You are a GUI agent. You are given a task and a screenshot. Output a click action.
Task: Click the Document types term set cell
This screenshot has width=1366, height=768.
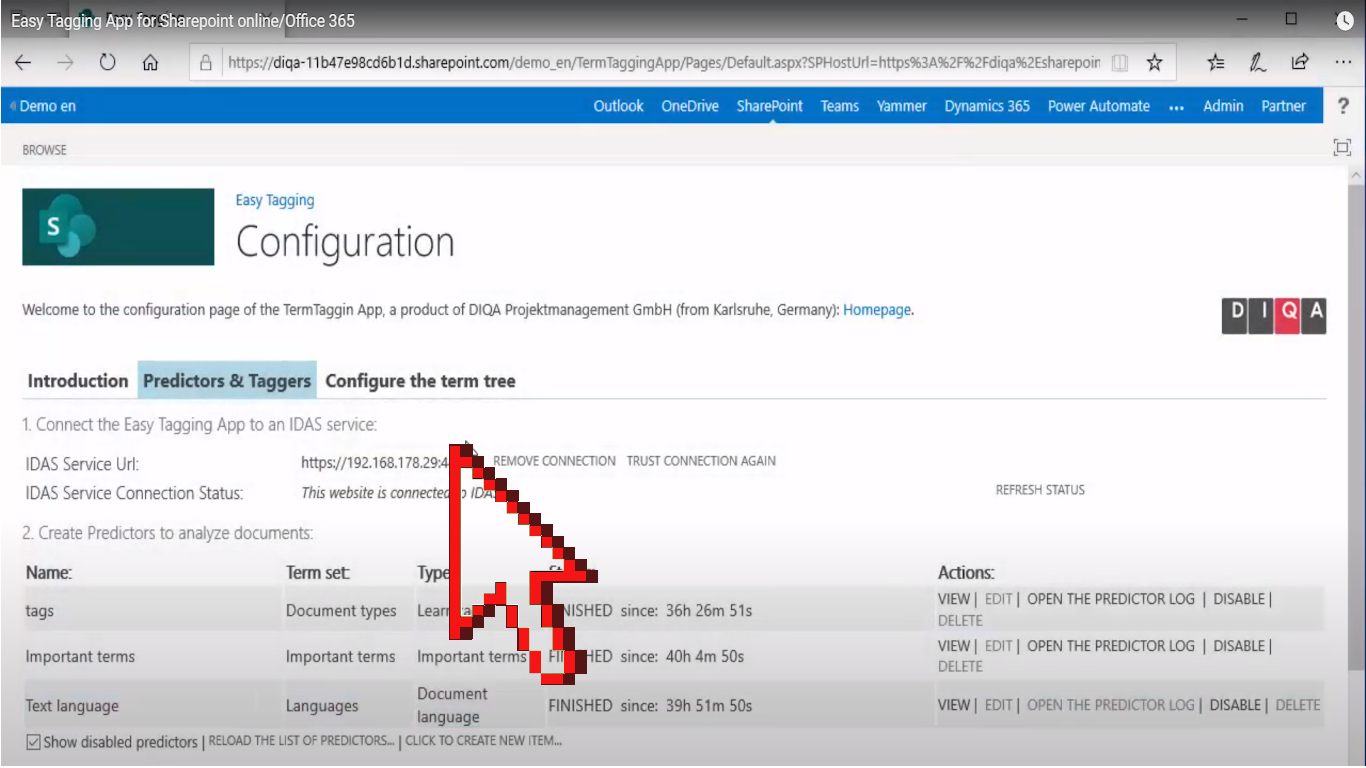click(341, 611)
